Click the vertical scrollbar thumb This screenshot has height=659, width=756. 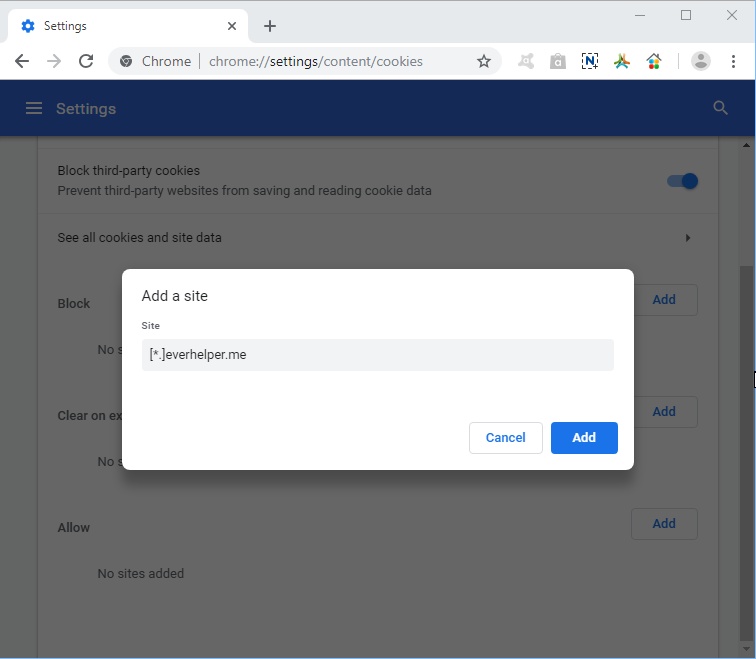pos(746,452)
